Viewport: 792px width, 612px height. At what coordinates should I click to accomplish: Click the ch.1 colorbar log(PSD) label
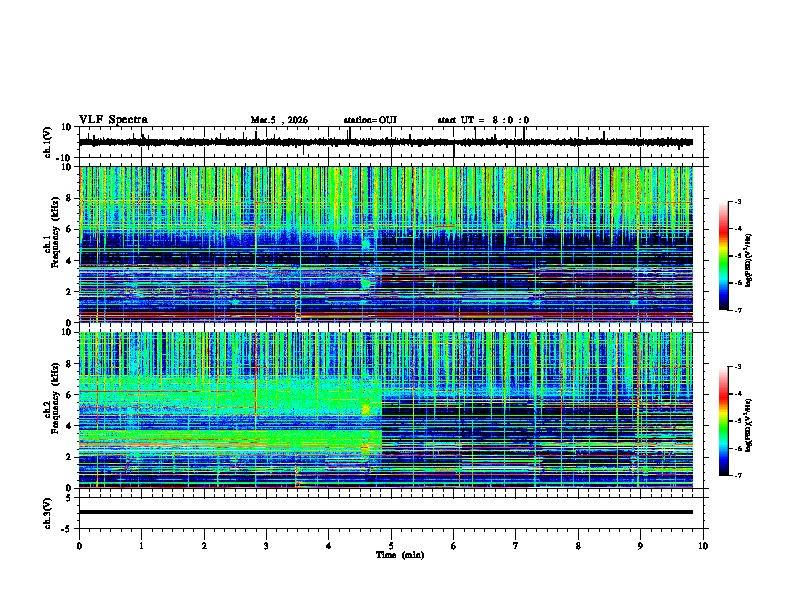pyautogui.click(x=748, y=260)
